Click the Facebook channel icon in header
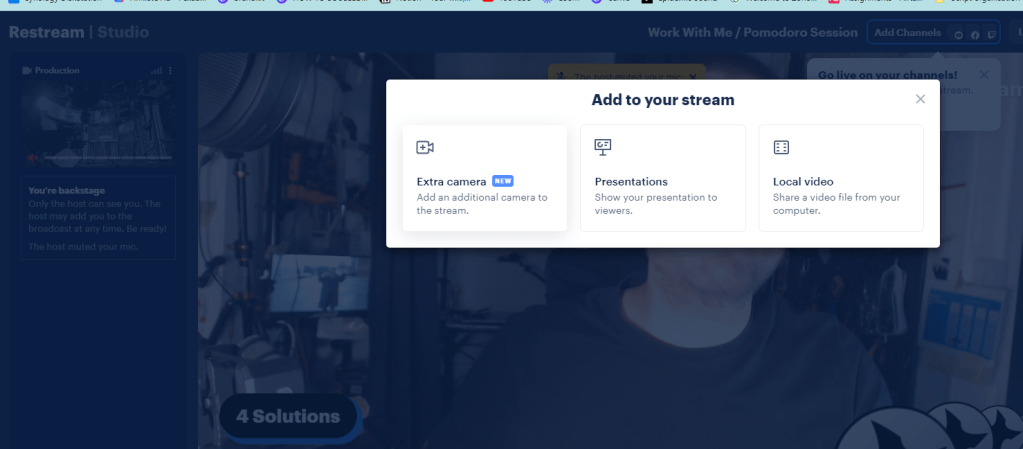 click(x=975, y=35)
